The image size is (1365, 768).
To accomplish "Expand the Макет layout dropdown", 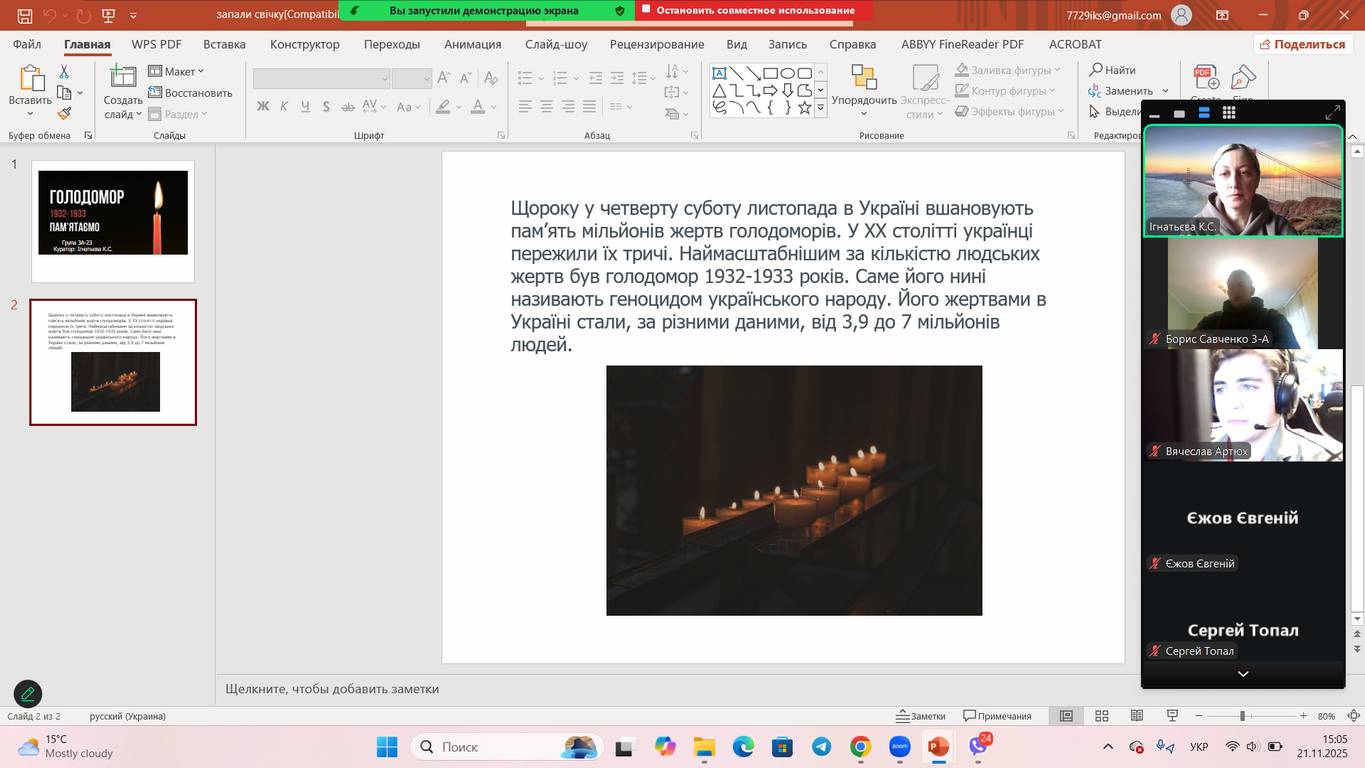I will [177, 71].
